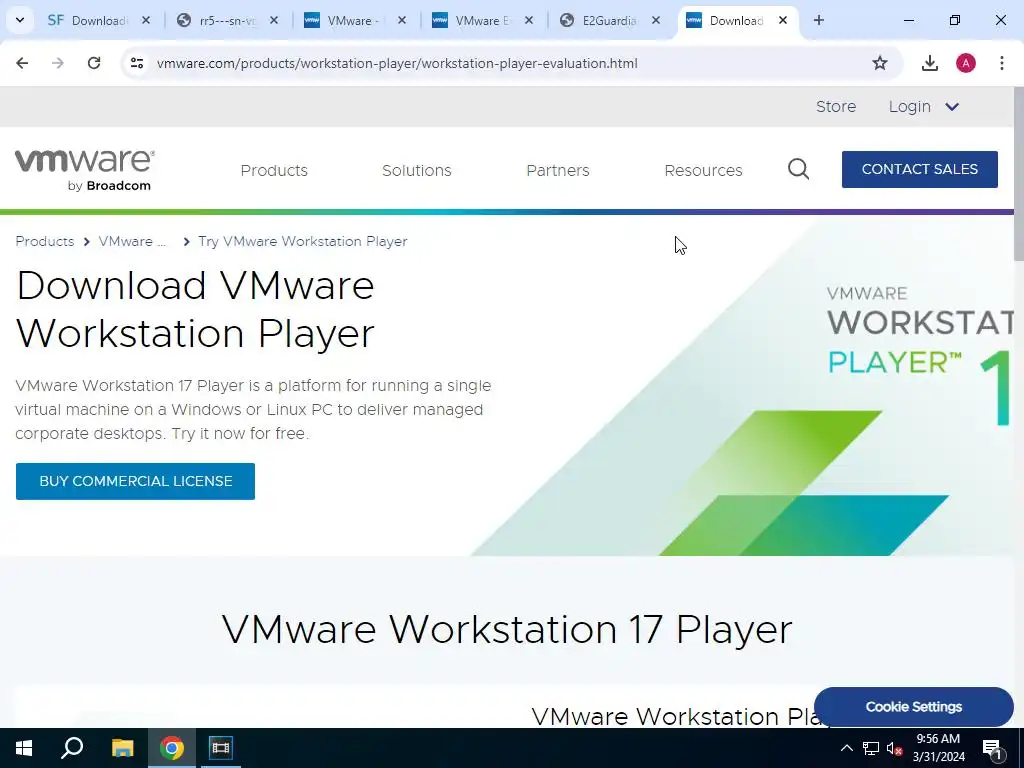
Task: Open the Partners menu
Action: coord(558,170)
